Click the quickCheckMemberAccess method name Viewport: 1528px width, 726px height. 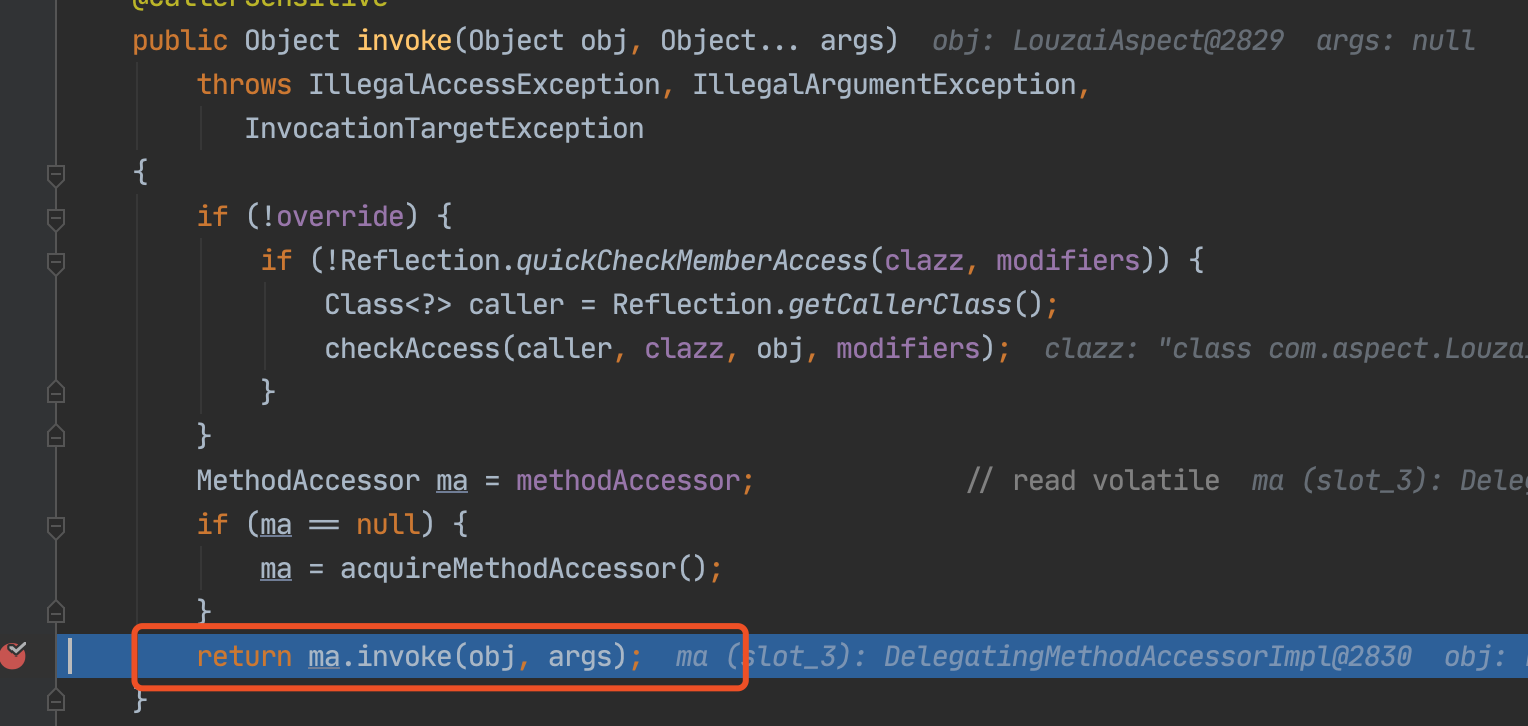[691, 261]
